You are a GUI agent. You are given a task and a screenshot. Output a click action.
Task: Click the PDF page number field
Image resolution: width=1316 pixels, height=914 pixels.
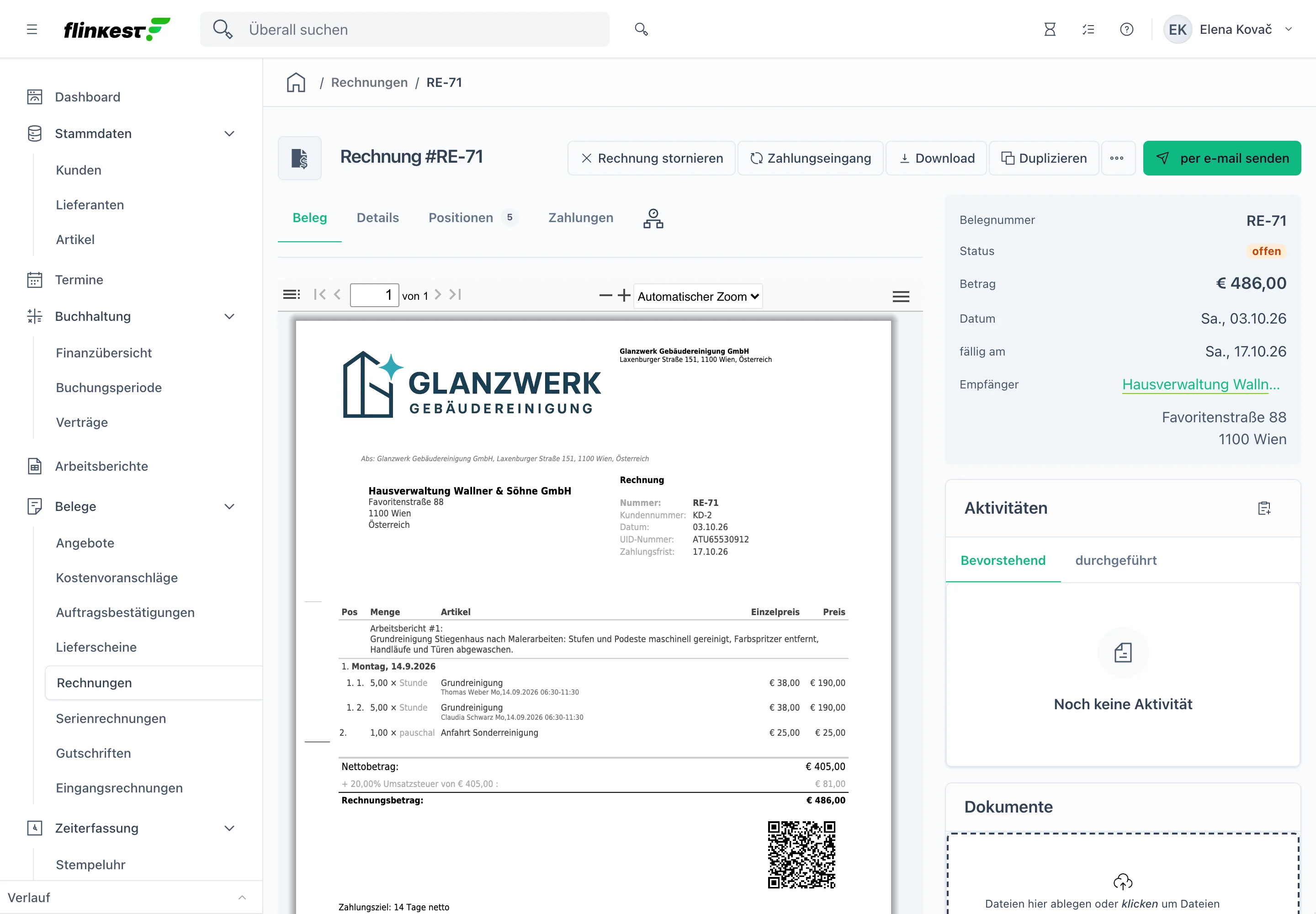click(374, 296)
